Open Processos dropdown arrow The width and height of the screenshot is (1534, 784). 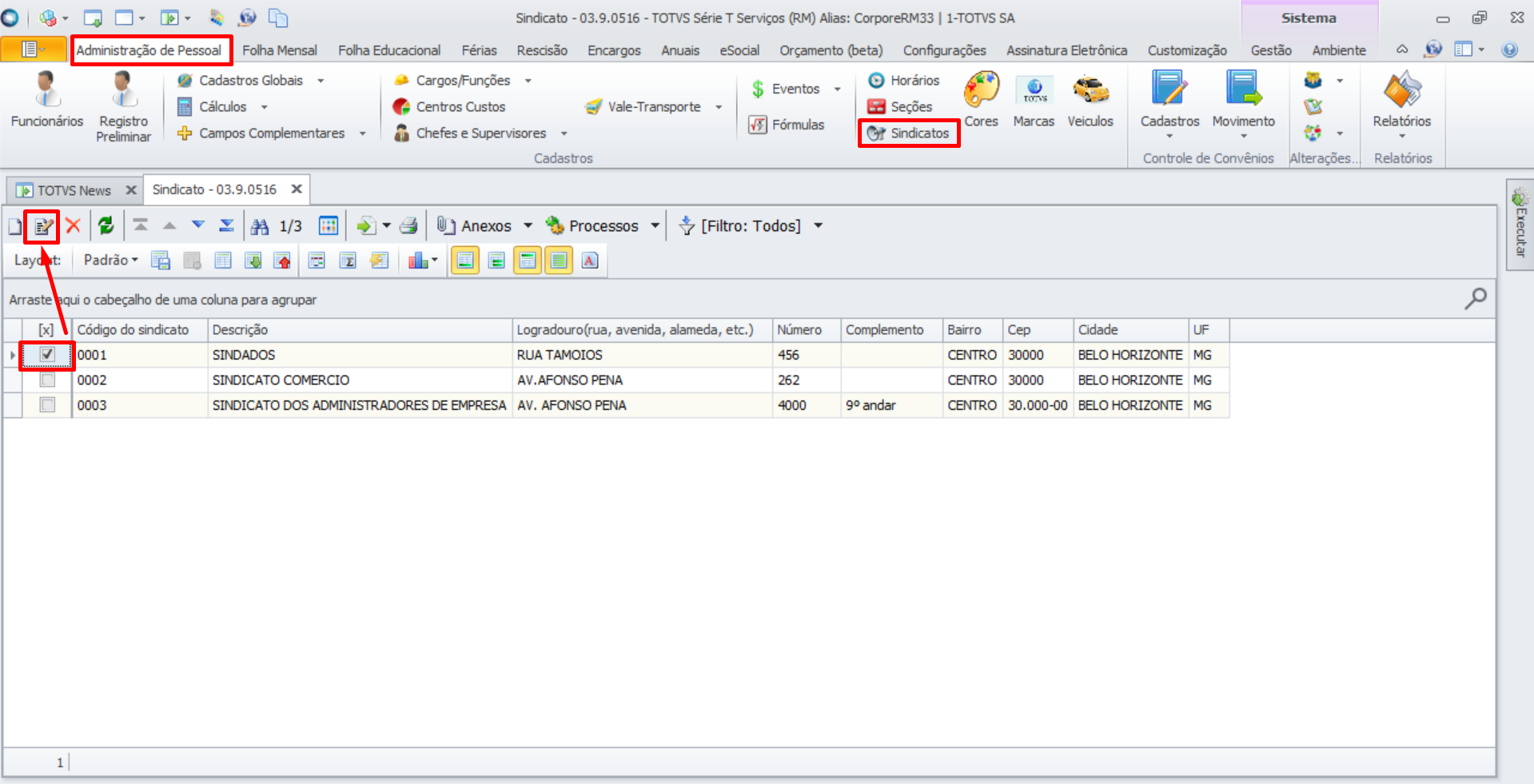[655, 225]
